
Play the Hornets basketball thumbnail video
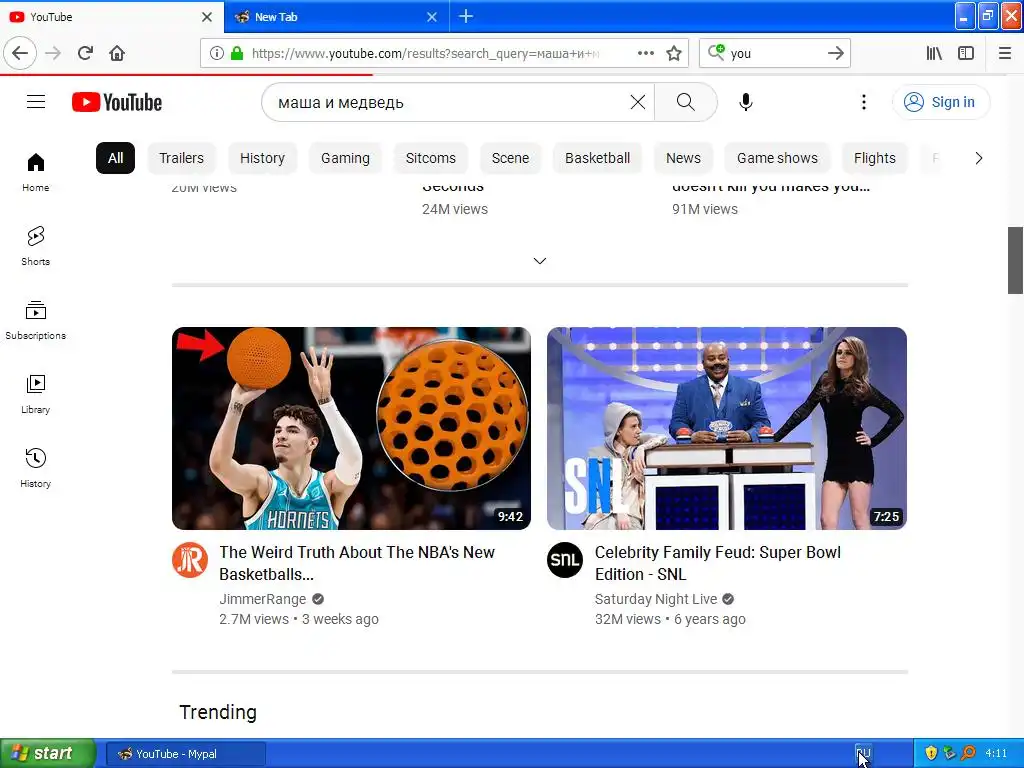click(x=351, y=428)
